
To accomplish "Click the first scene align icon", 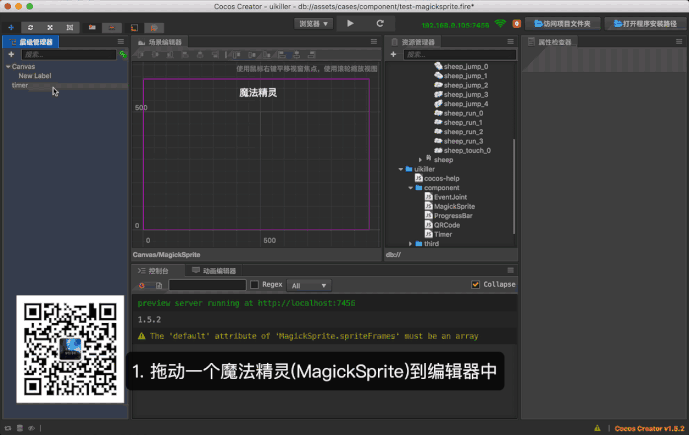I will pos(140,55).
